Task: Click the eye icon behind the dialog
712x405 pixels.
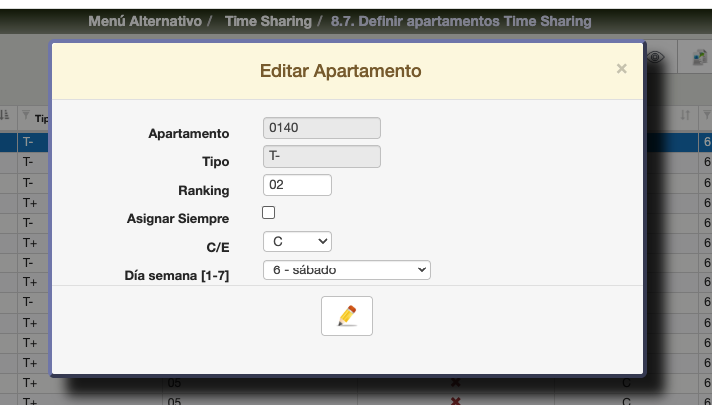Action: [656, 58]
